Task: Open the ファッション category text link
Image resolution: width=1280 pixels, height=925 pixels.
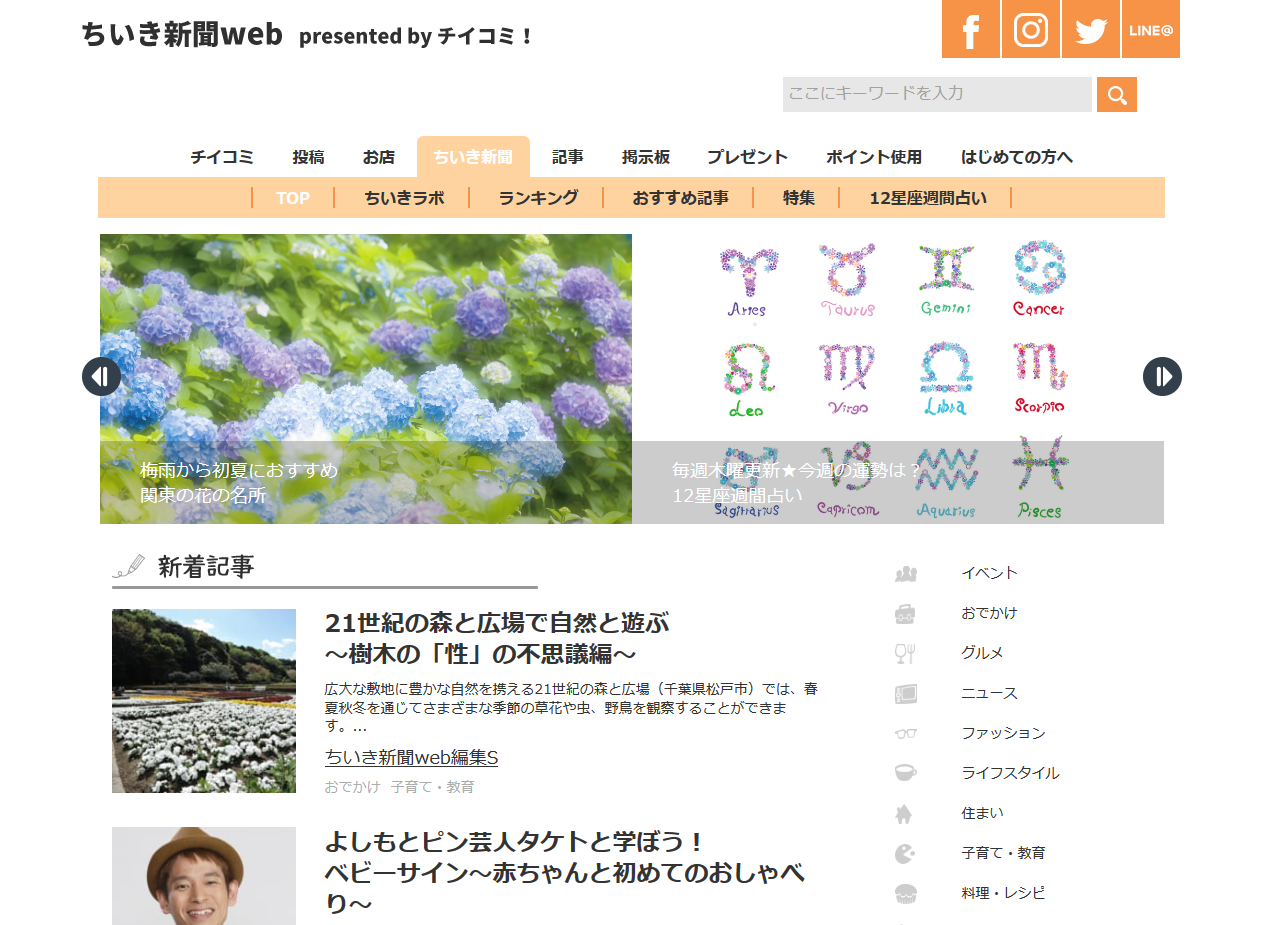Action: coord(1003,733)
